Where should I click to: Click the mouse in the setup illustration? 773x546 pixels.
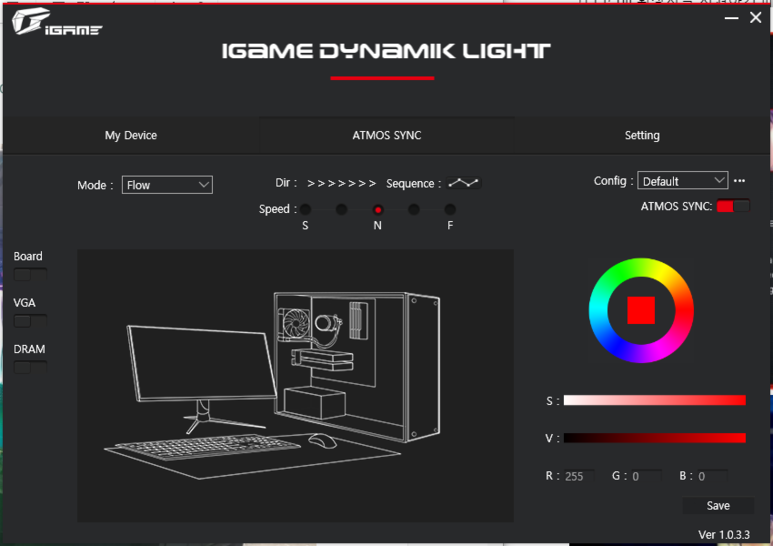click(x=321, y=441)
